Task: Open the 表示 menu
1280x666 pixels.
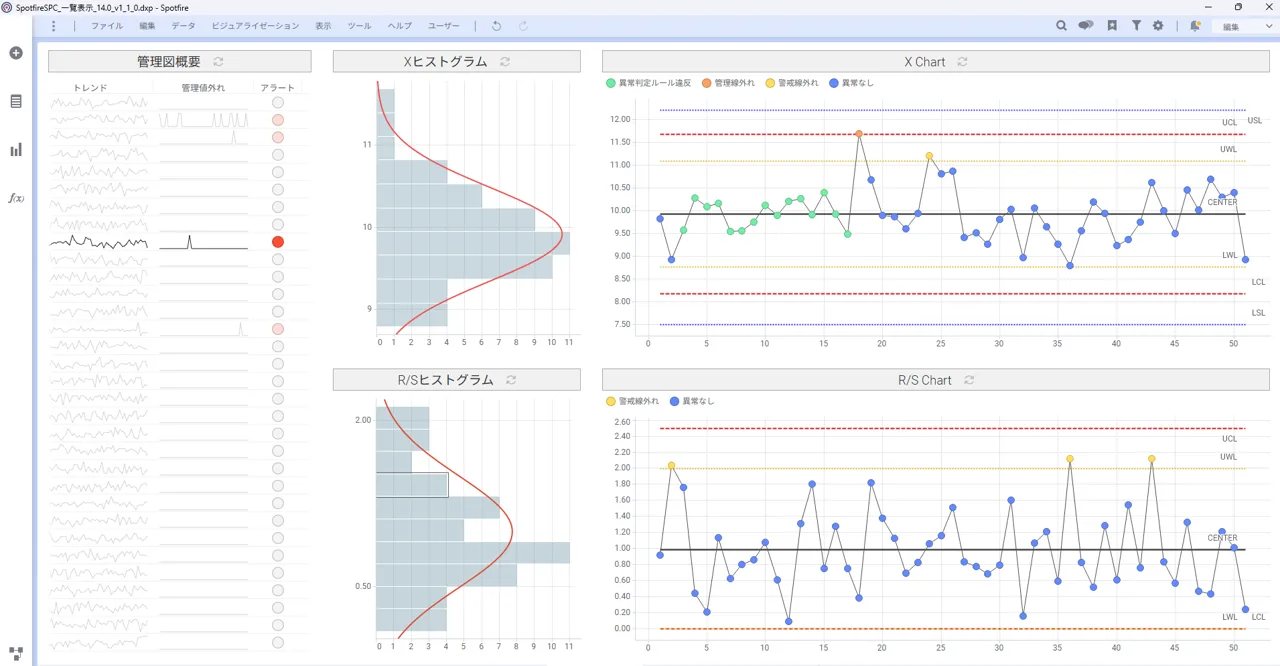Action: (323, 26)
